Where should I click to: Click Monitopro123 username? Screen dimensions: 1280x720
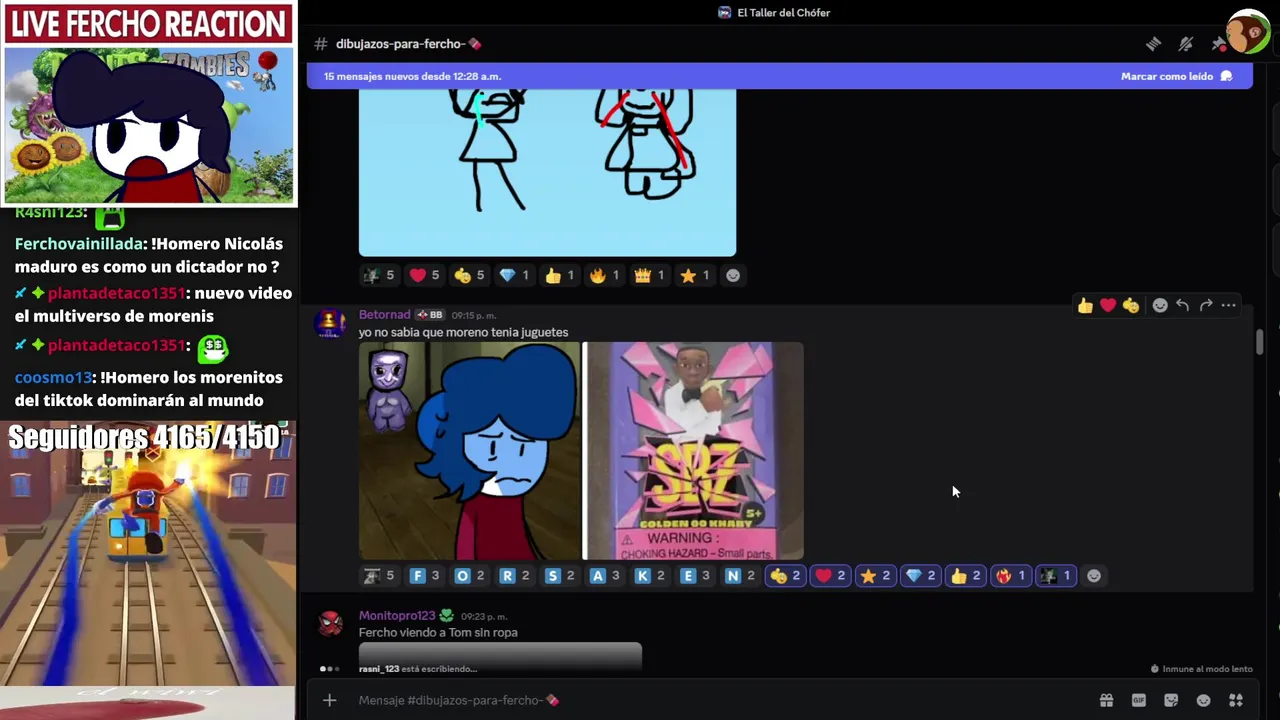(396, 616)
